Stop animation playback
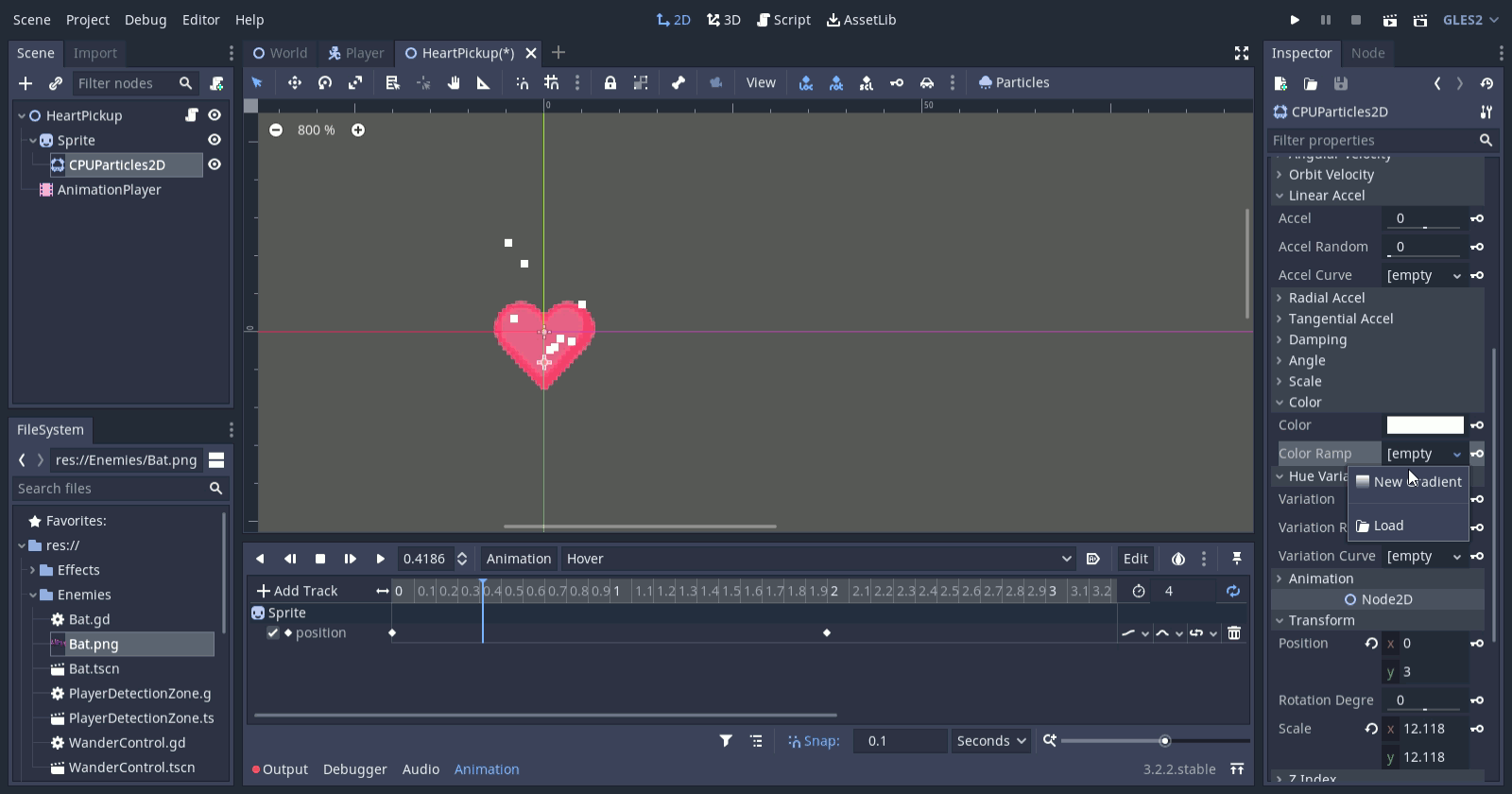Image resolution: width=1512 pixels, height=794 pixels. (x=320, y=559)
